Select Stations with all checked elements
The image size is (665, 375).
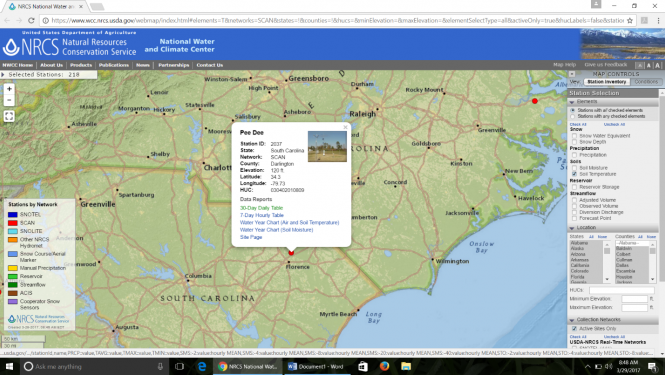click(x=573, y=110)
